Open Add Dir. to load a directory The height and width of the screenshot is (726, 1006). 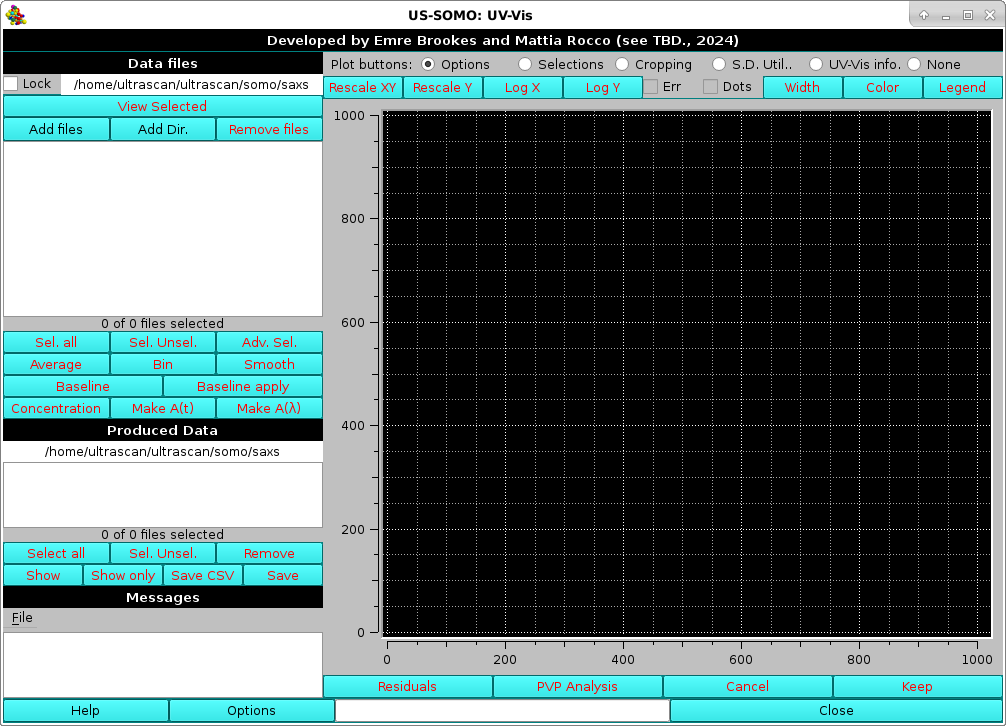coord(162,128)
